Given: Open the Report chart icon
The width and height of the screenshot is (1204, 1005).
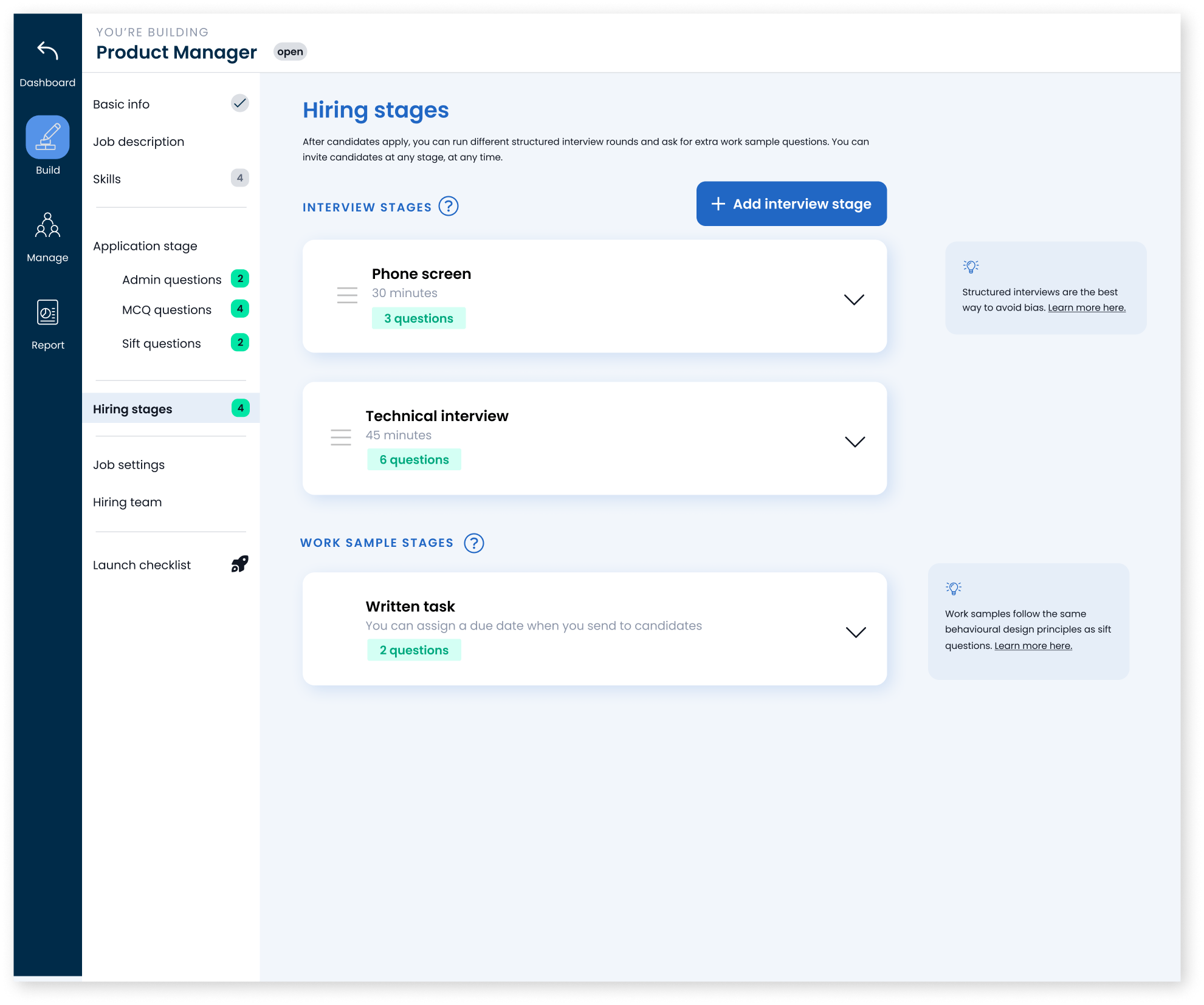Looking at the screenshot, I should (47, 312).
